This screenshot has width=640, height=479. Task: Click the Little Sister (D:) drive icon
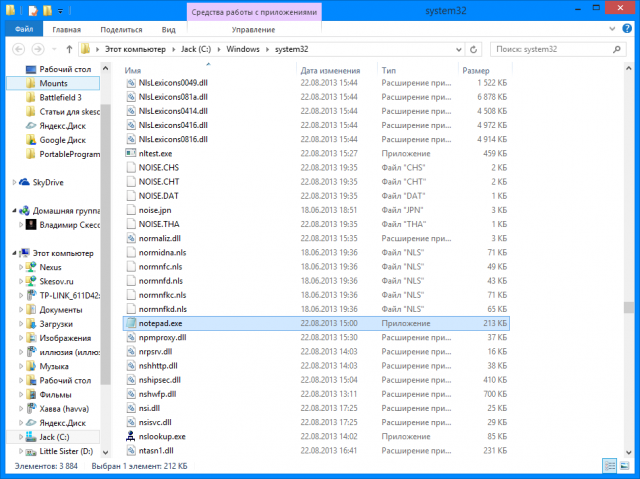(x=31, y=451)
